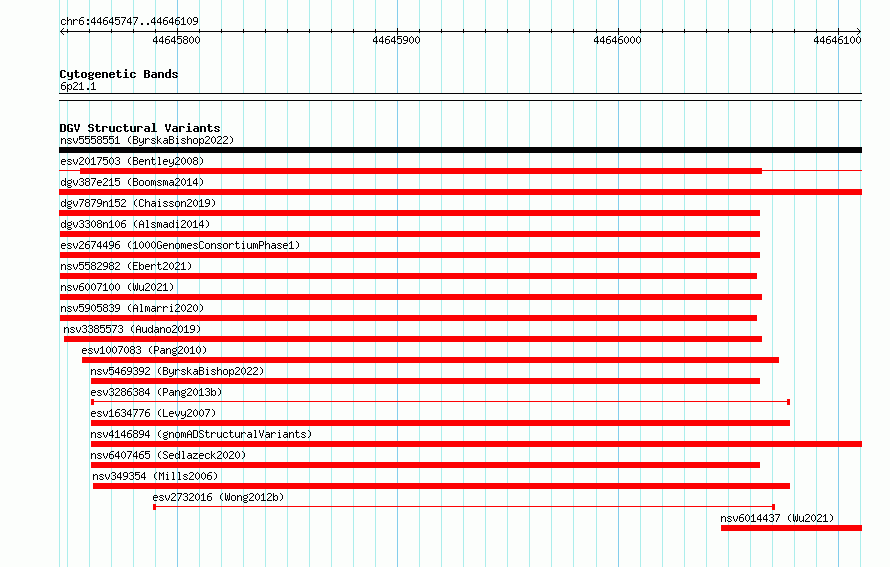Select esv3286384 (Pang2013b) label
The height and width of the screenshot is (567, 890).
156,392
